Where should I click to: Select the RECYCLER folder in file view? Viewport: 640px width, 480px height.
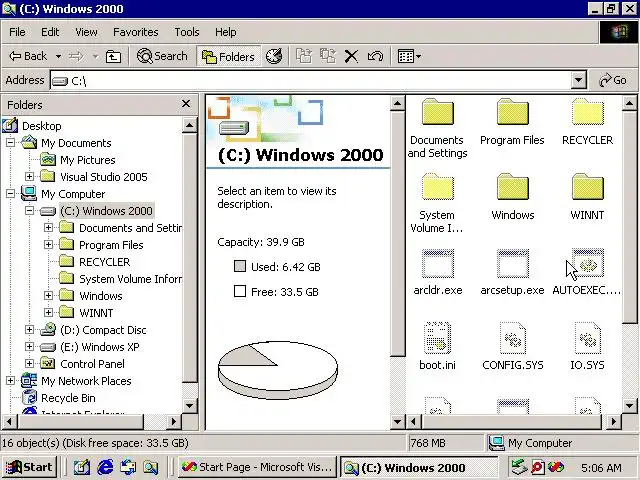[587, 112]
